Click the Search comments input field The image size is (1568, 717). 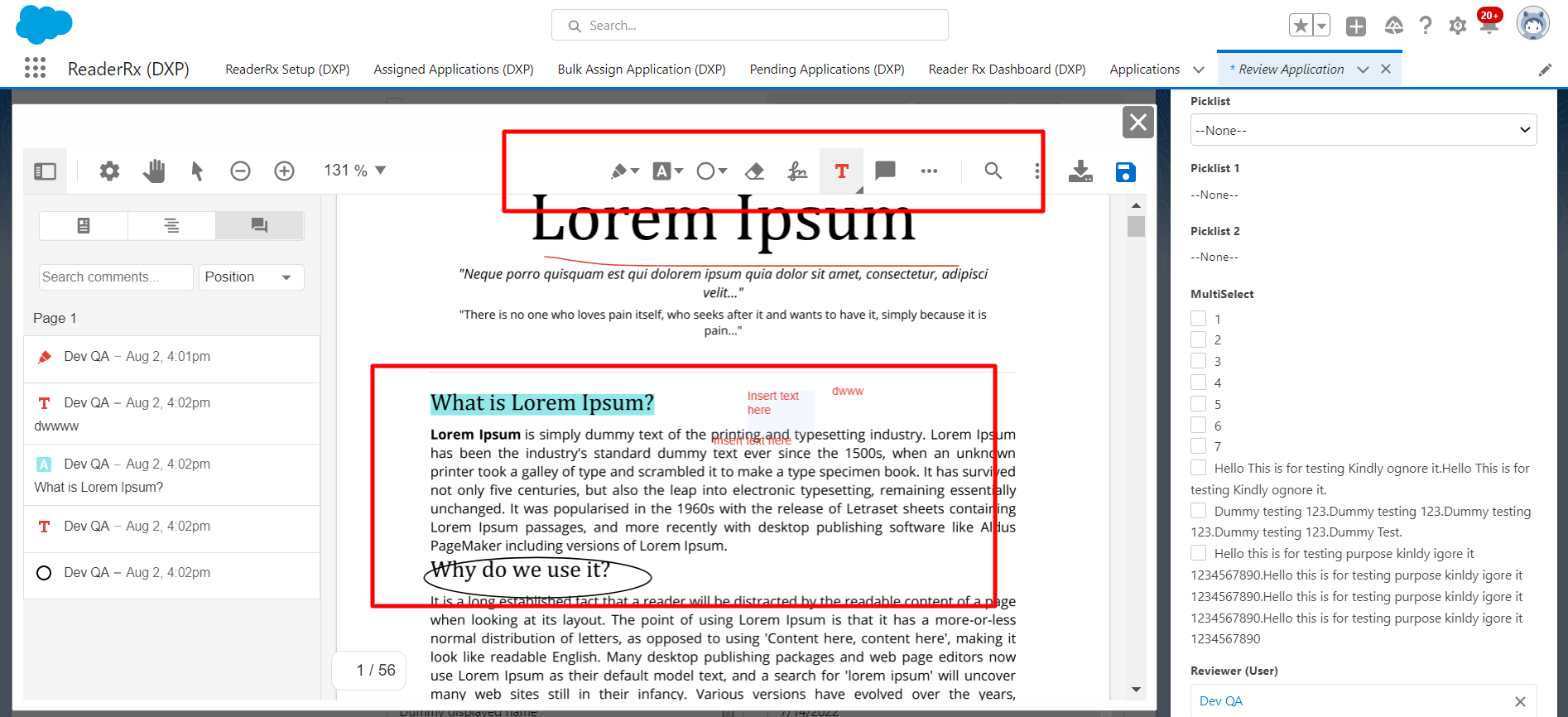click(116, 277)
